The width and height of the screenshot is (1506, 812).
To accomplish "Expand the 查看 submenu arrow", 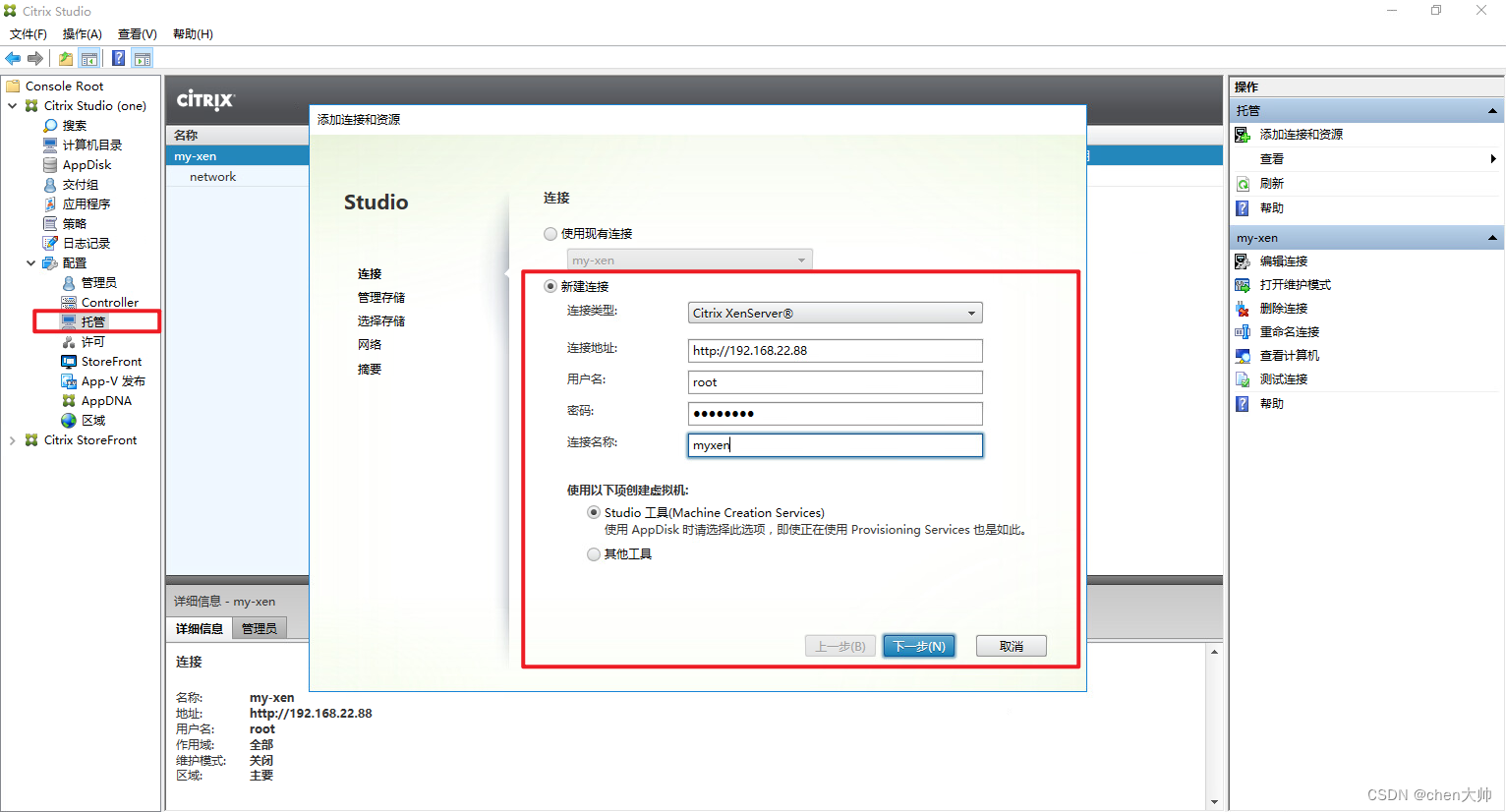I will pos(1492,159).
